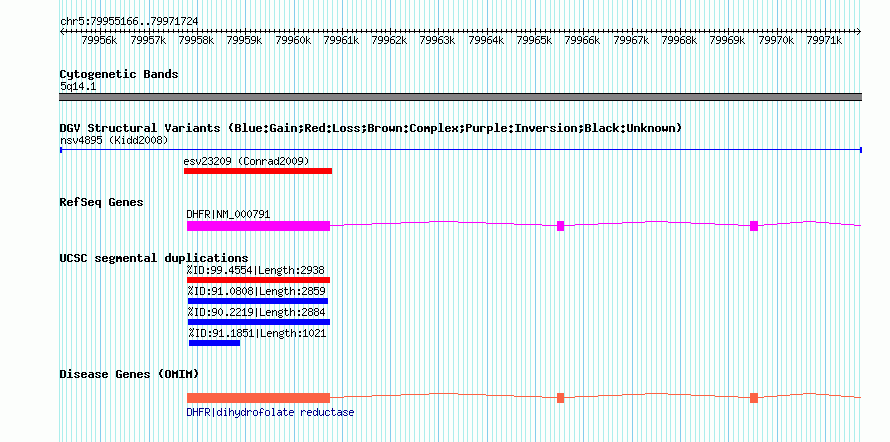
Task: Click the 79960k ruler tick label
Action: coord(293,40)
